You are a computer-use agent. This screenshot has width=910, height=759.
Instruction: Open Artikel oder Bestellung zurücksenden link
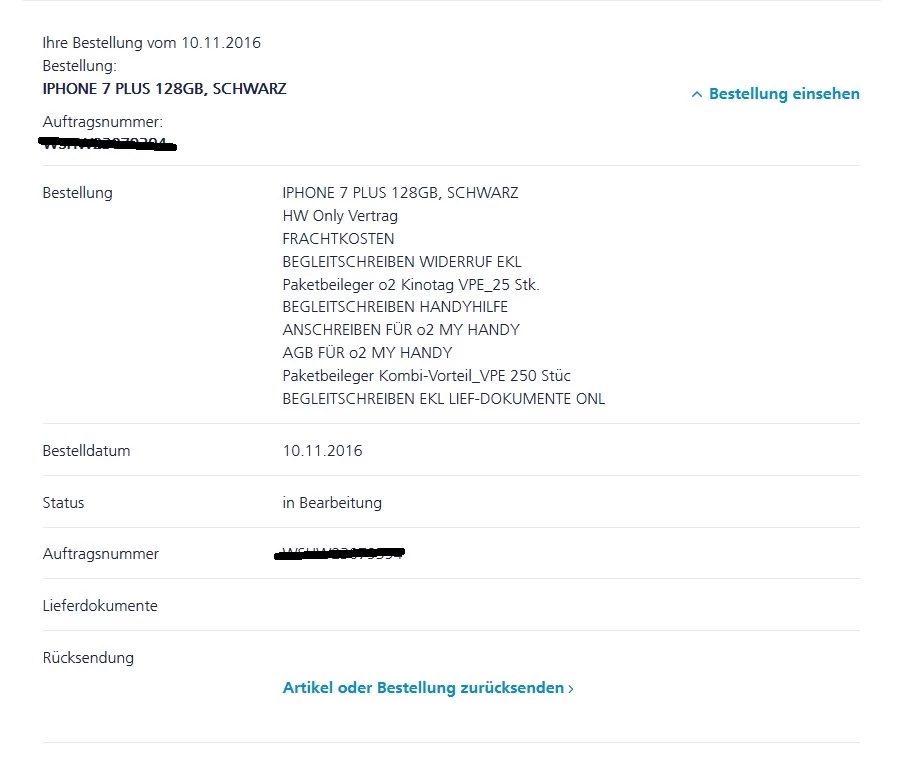(x=423, y=688)
